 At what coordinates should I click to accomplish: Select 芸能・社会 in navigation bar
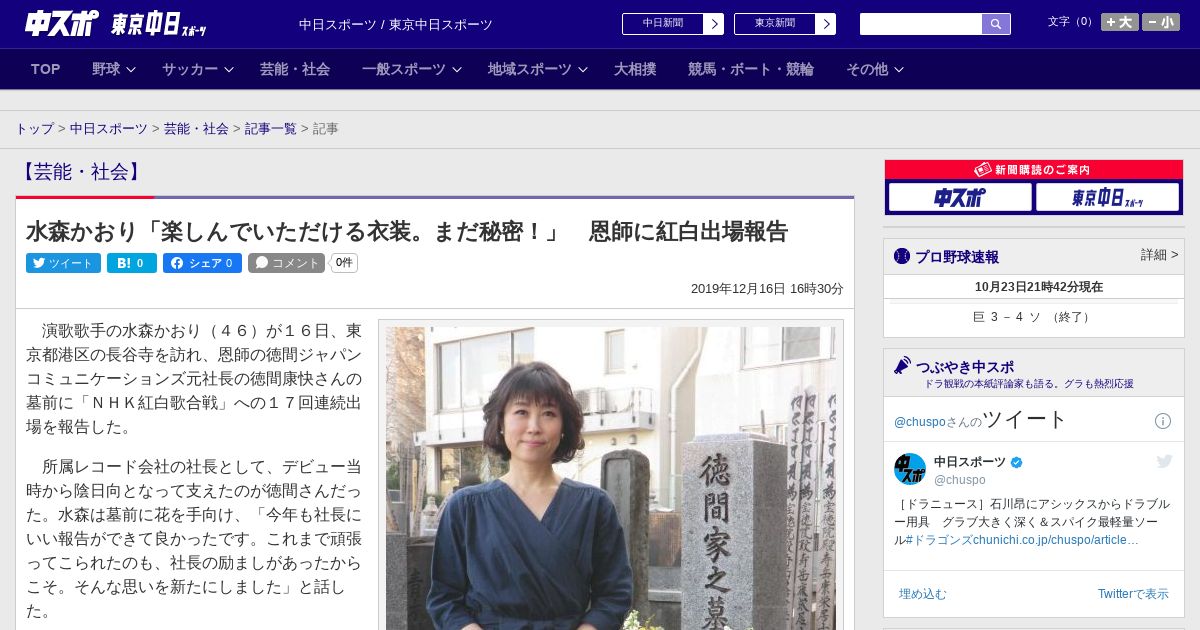click(295, 69)
